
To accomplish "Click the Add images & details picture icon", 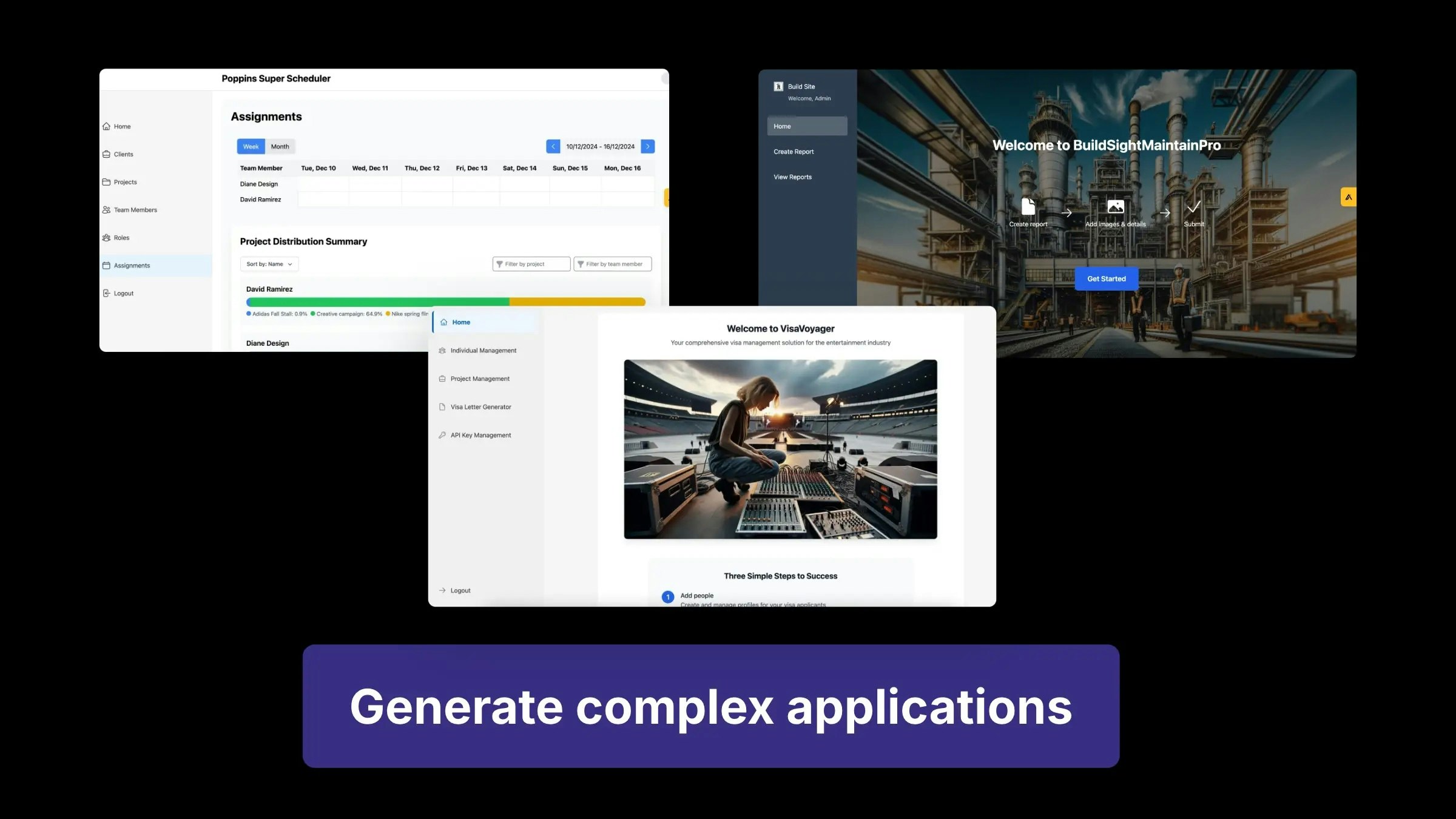I will click(x=1115, y=207).
